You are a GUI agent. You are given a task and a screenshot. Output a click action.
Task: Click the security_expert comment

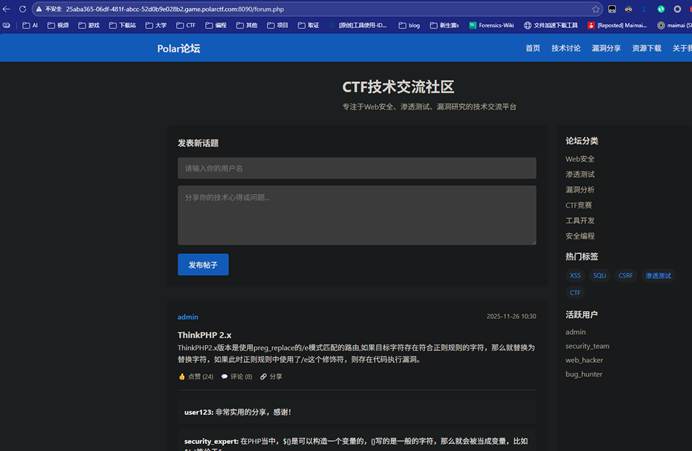pos(357,441)
